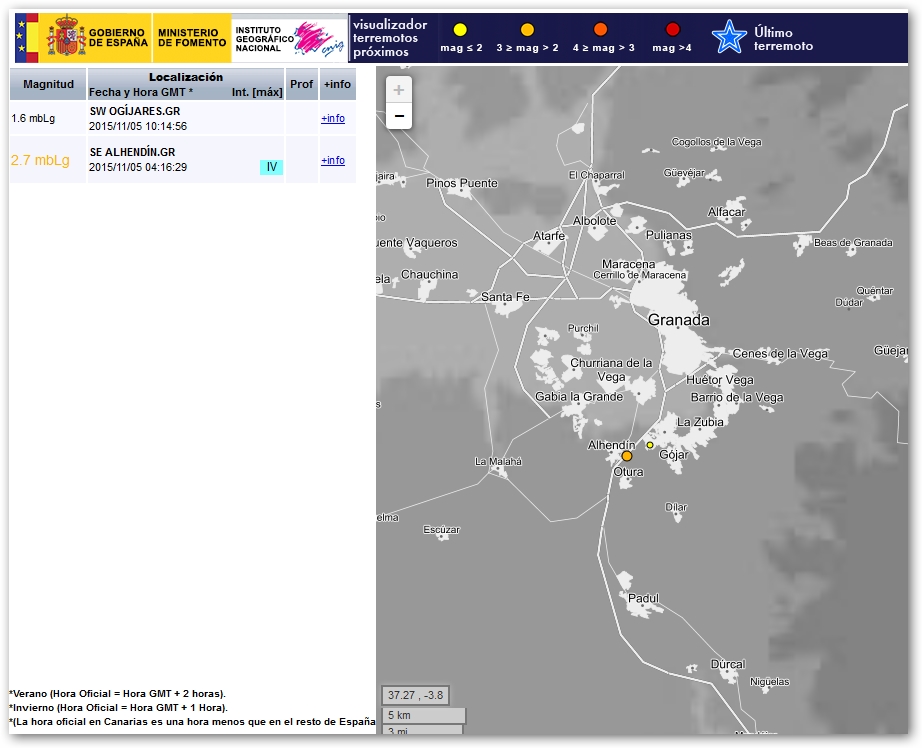Click the small yellow earthquake marker near Gójar
The image size is (922, 748).
click(650, 445)
